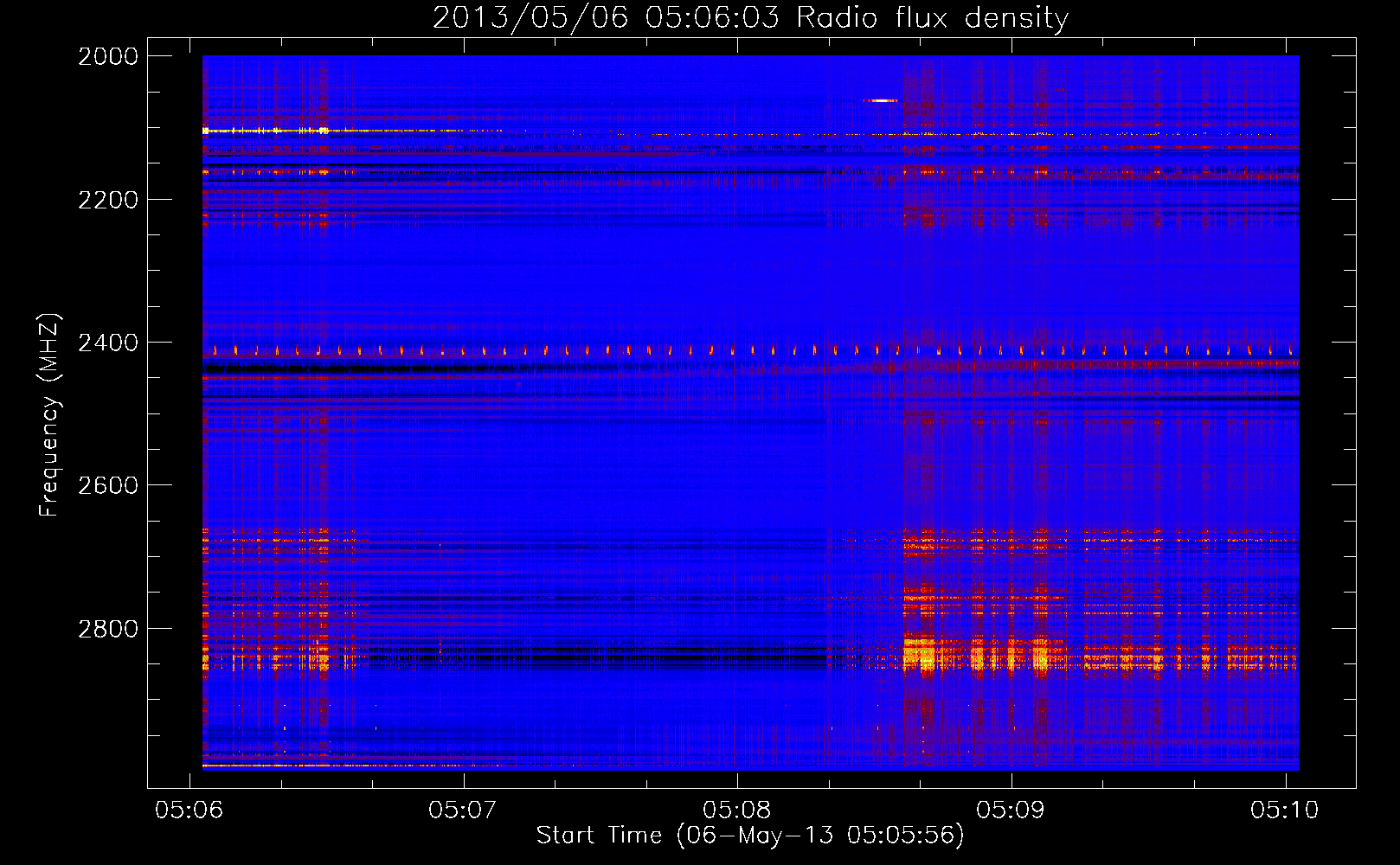
Task: Click the 05:09 time tick label
Action: [1011, 810]
